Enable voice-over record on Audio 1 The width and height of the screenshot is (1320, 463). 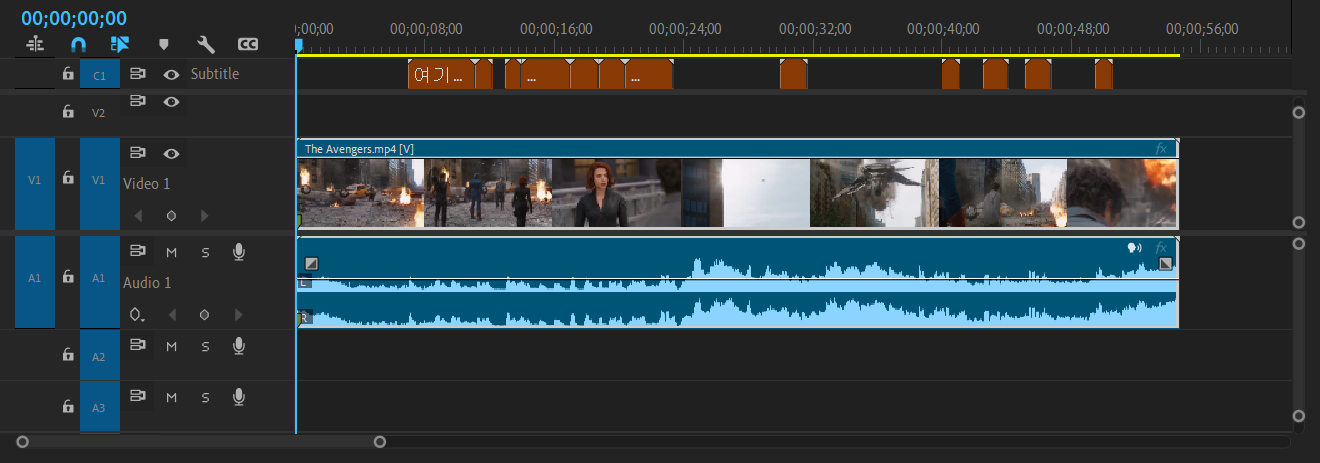(238, 252)
